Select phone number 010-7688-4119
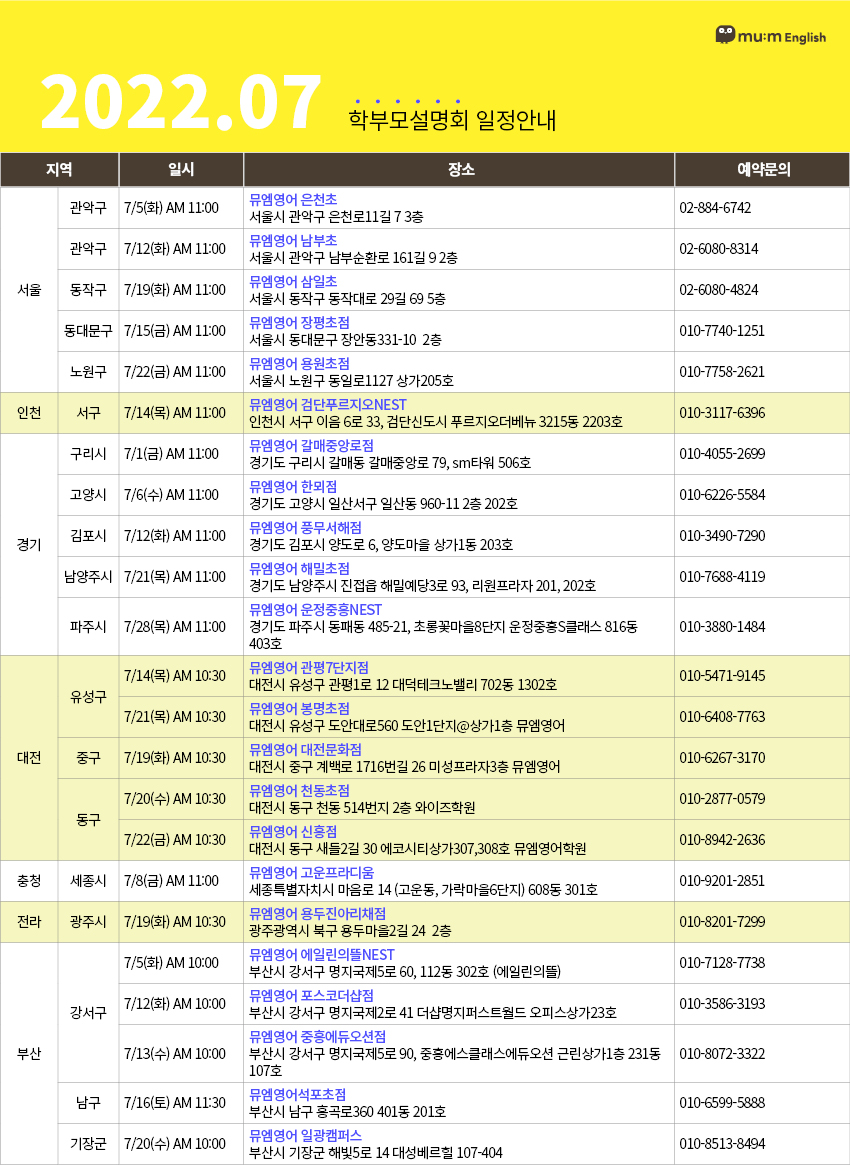This screenshot has width=850, height=1165. tap(721, 577)
